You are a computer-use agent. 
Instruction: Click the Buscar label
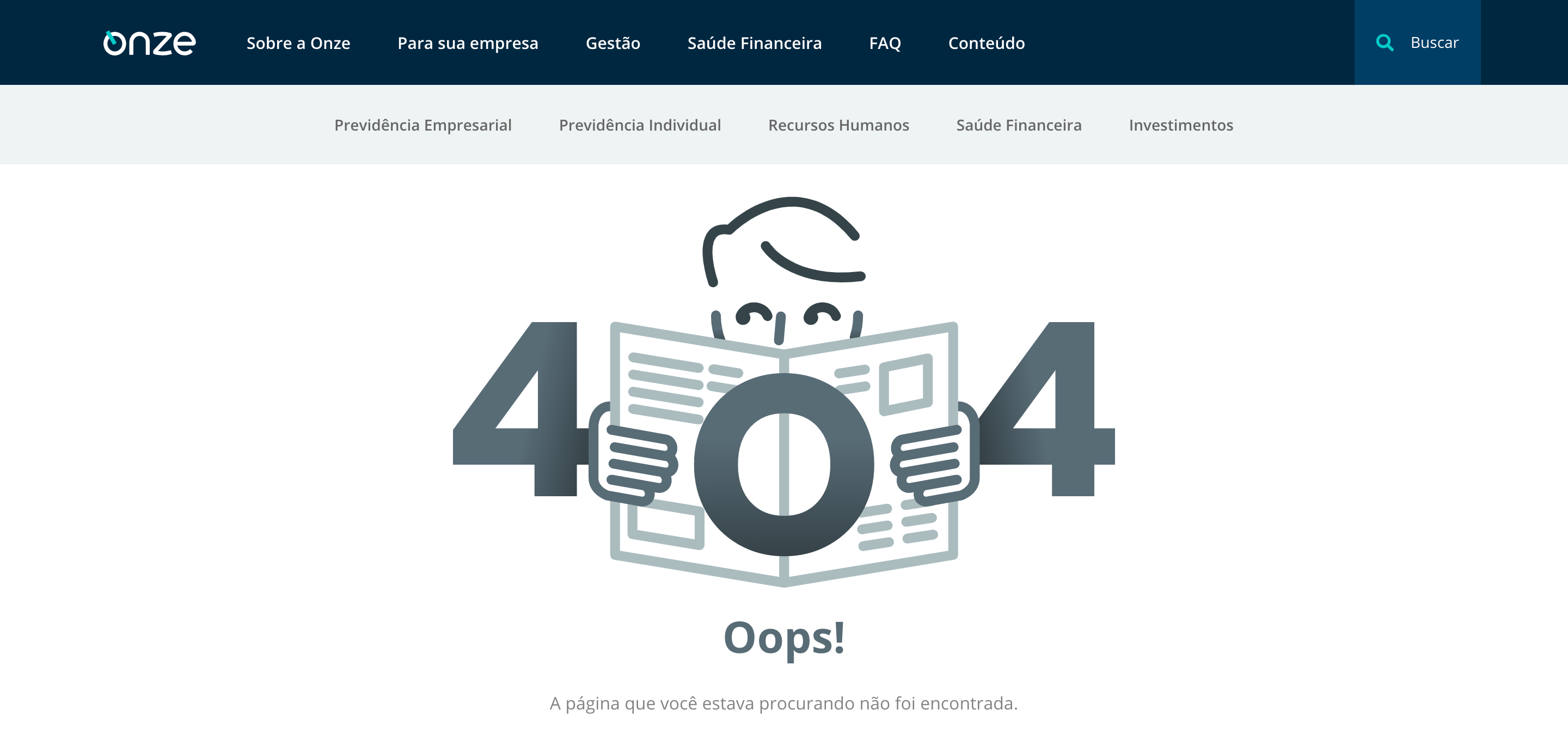click(1434, 42)
